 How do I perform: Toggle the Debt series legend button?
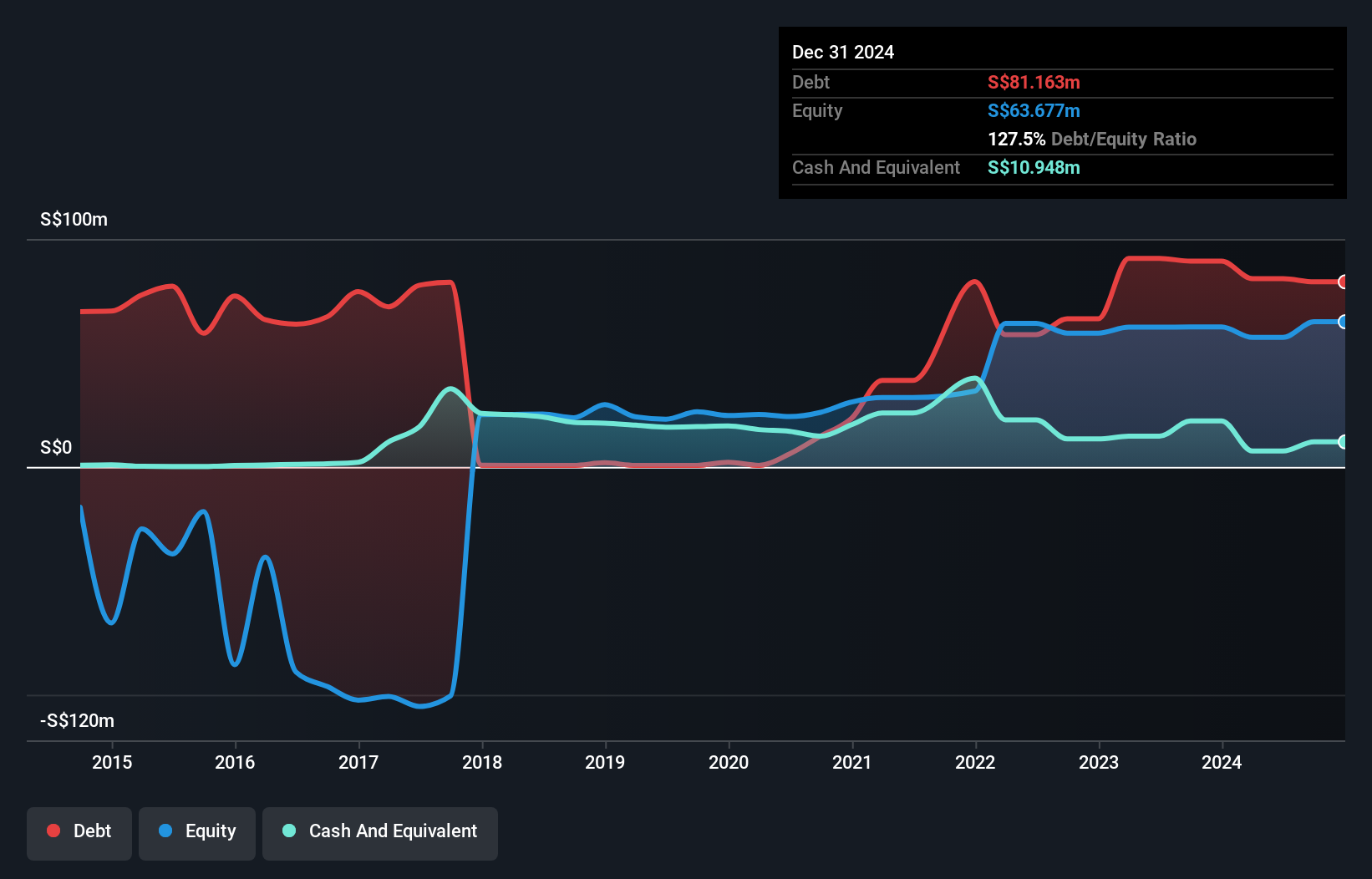click(x=79, y=833)
